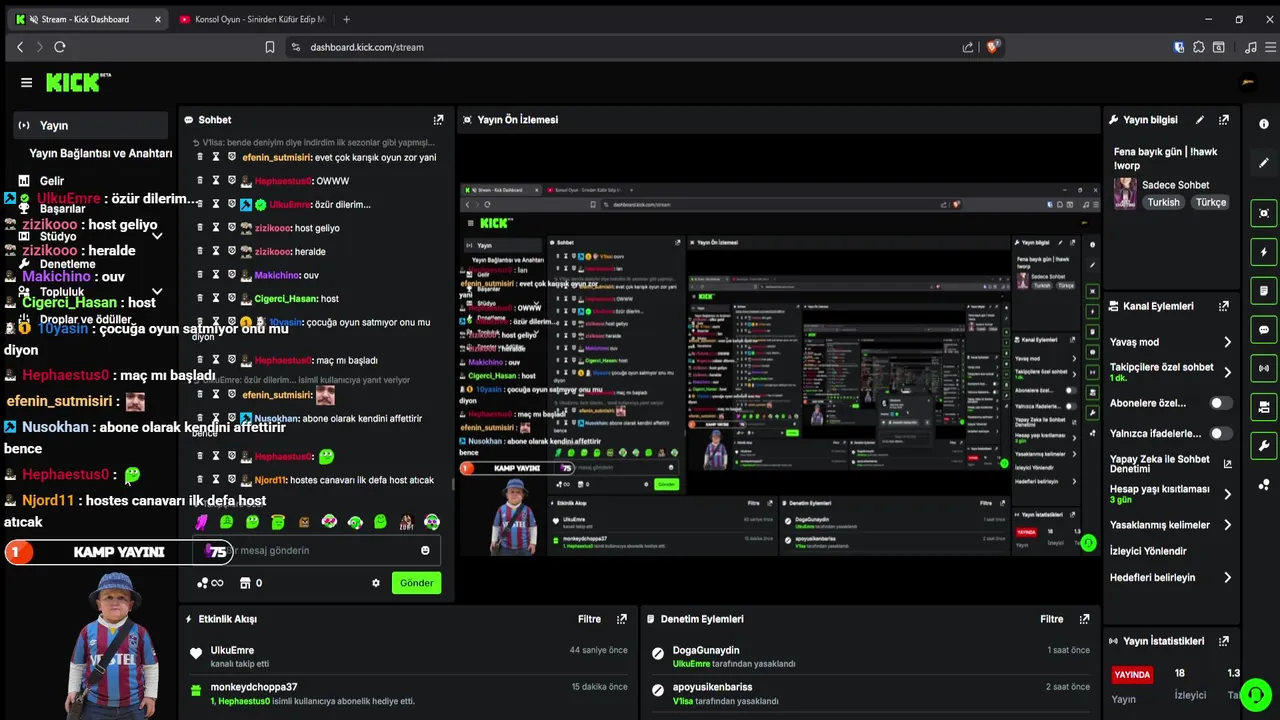Open the channel points infinity icon
This screenshot has height=720, width=1280.
coord(211,583)
